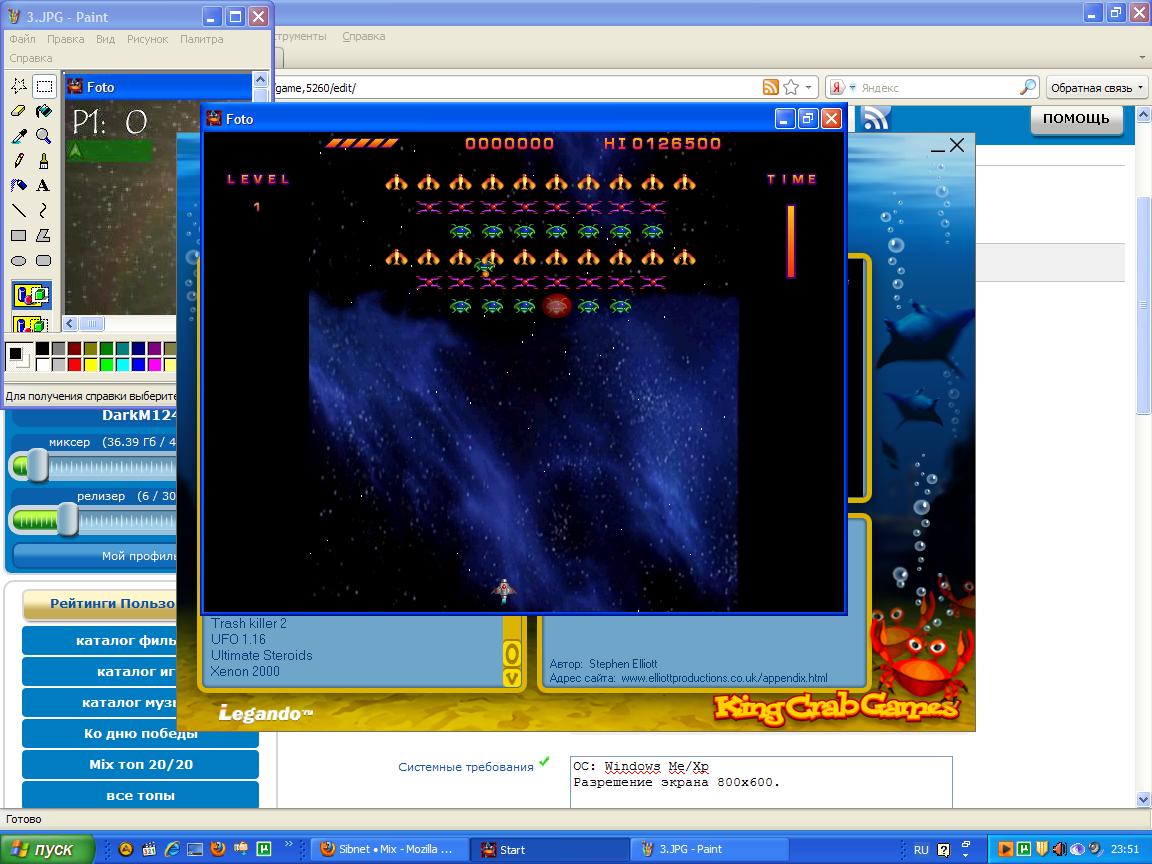Close the King Crab Games panel with X

click(x=957, y=145)
